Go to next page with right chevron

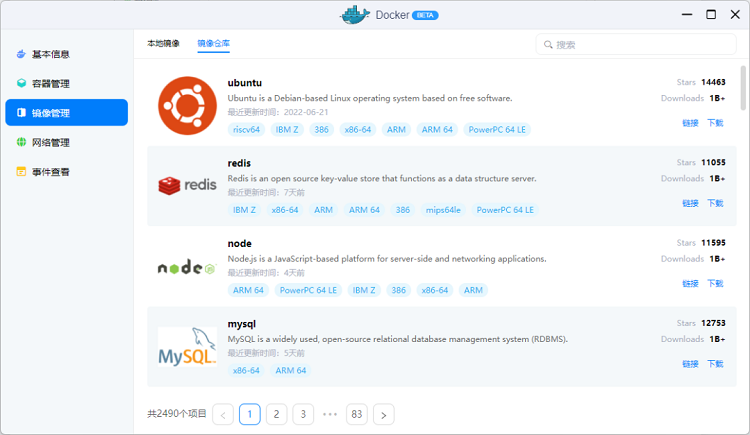coord(383,414)
